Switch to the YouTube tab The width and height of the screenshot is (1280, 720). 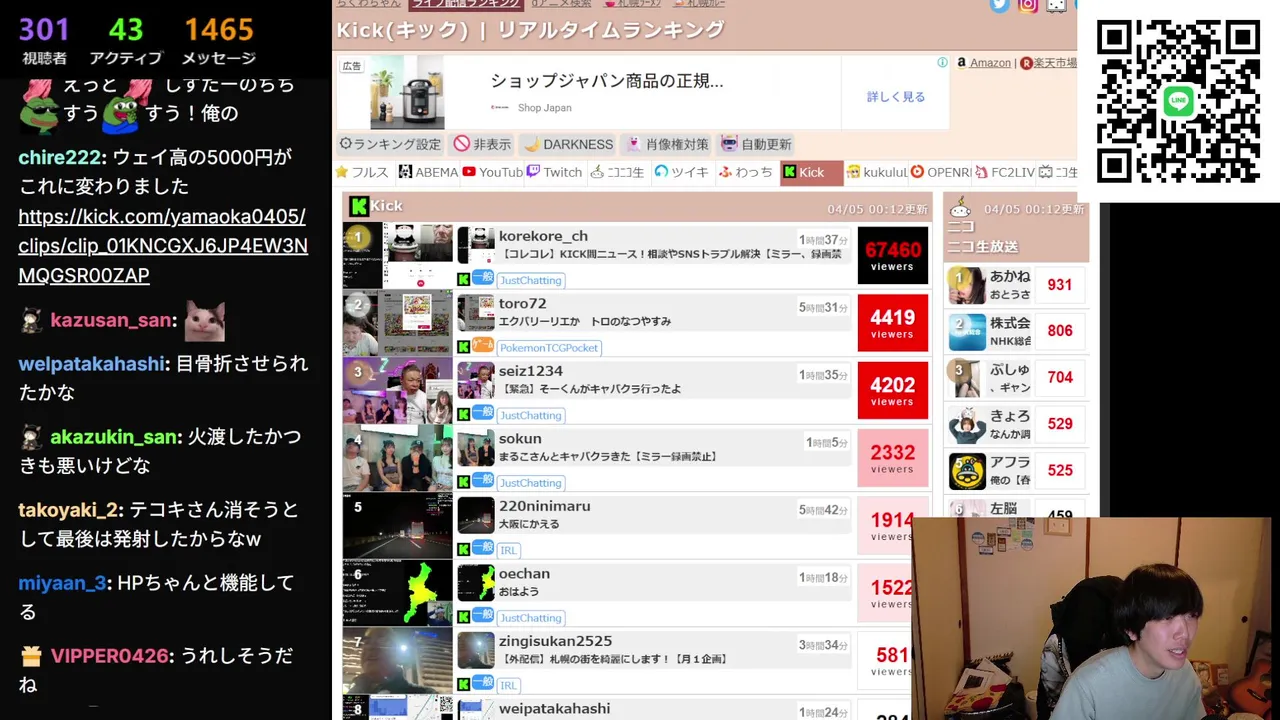[492, 172]
